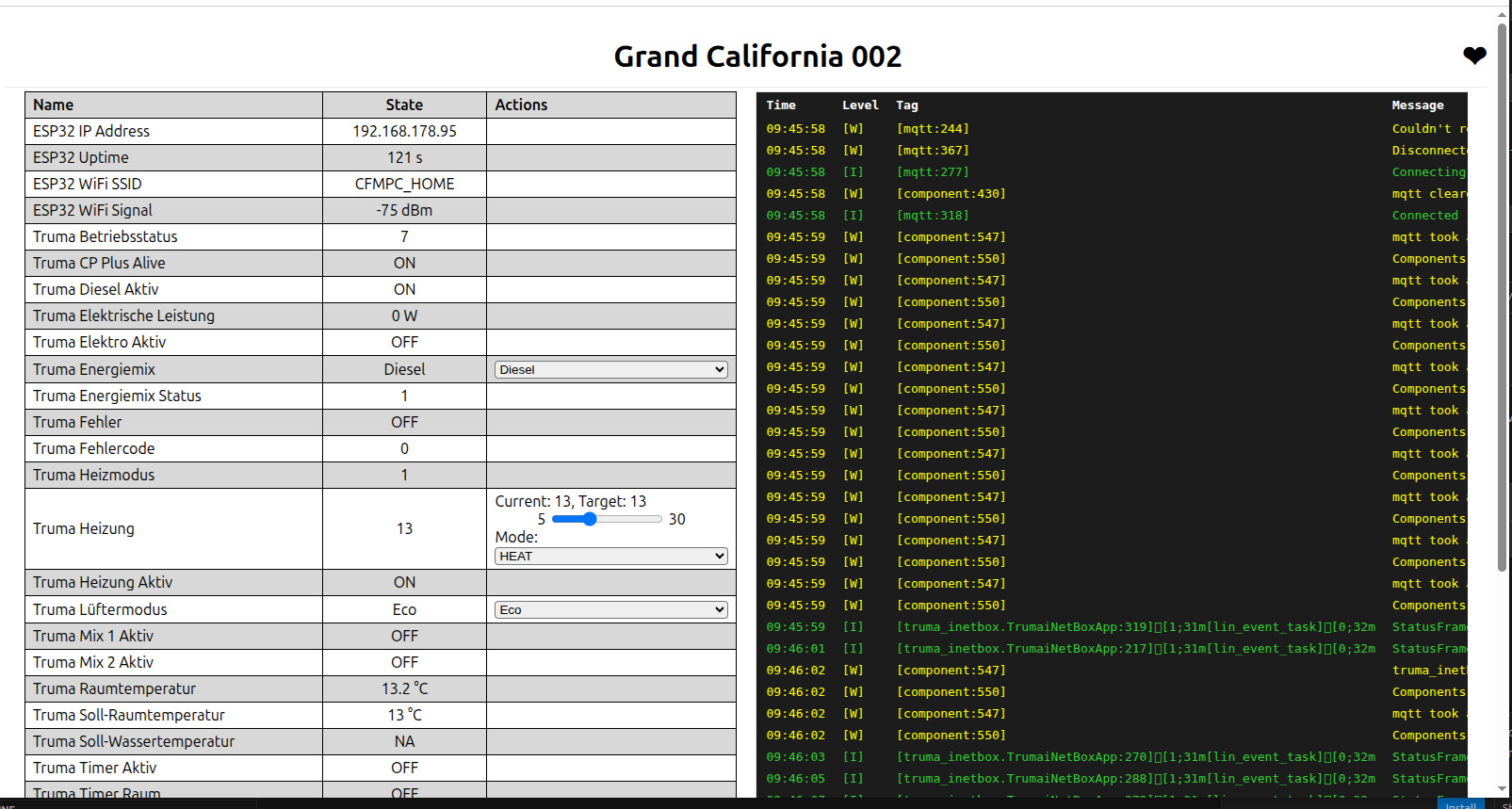Click the heart icon in the page header
The width and height of the screenshot is (1512, 809).
tap(1474, 56)
